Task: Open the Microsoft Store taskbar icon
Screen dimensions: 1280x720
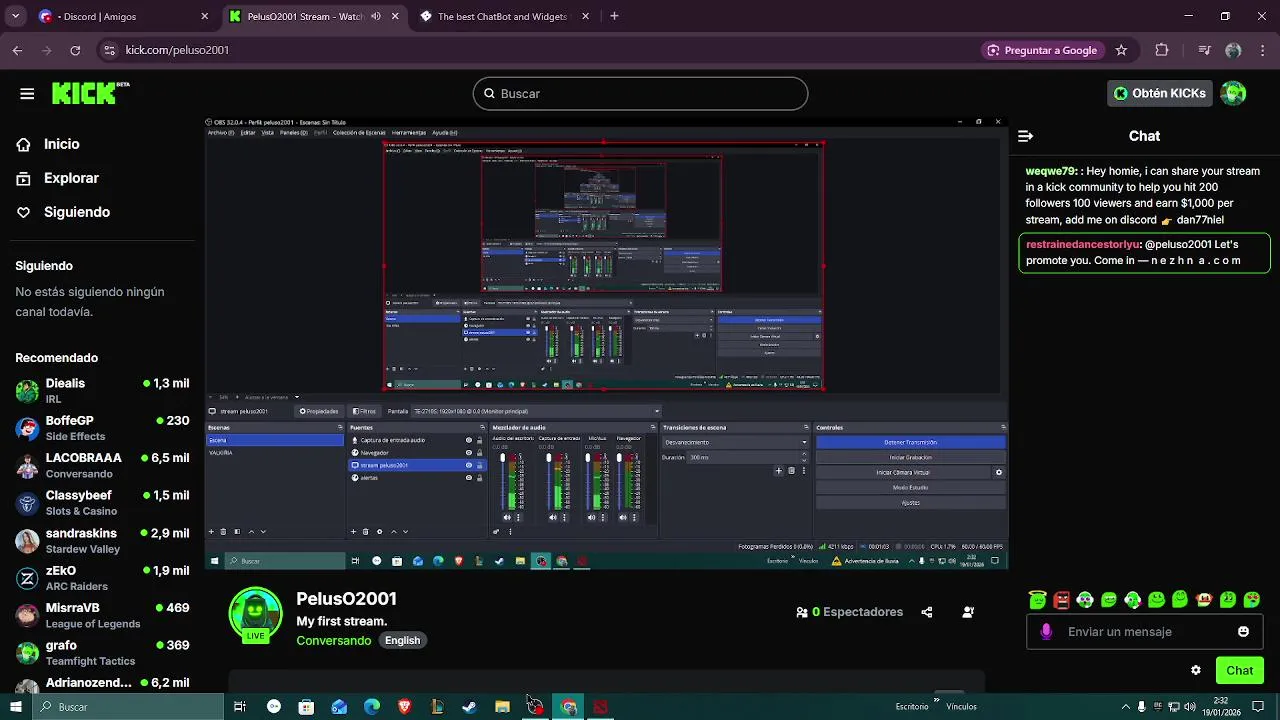Action: point(306,707)
